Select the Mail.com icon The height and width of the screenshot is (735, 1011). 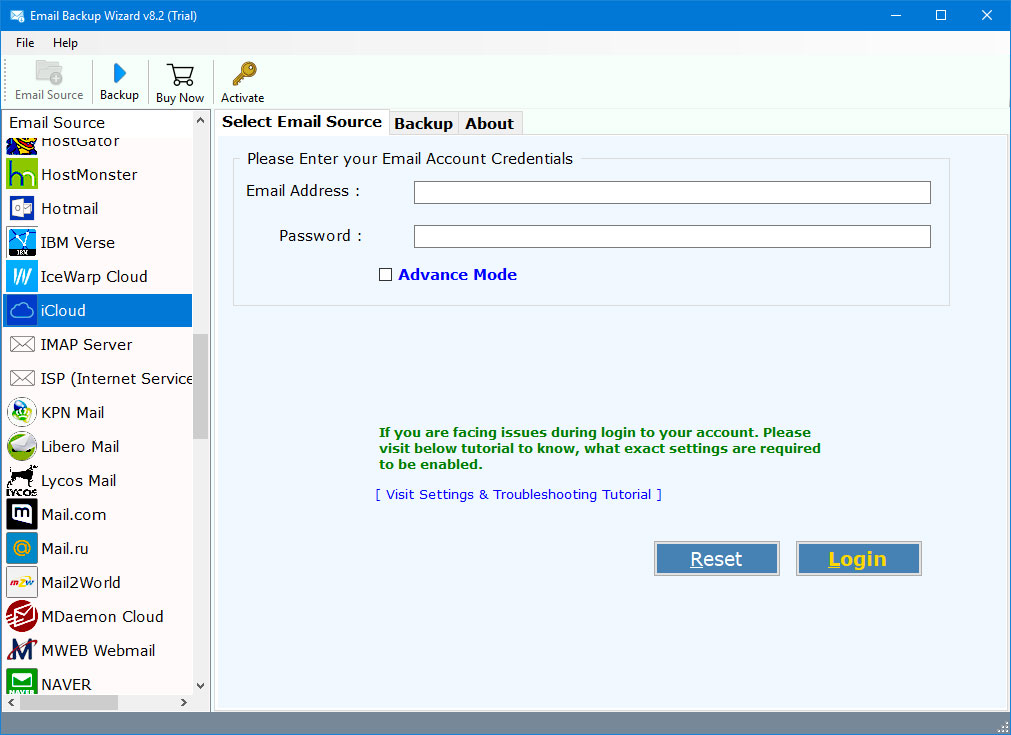coord(22,514)
